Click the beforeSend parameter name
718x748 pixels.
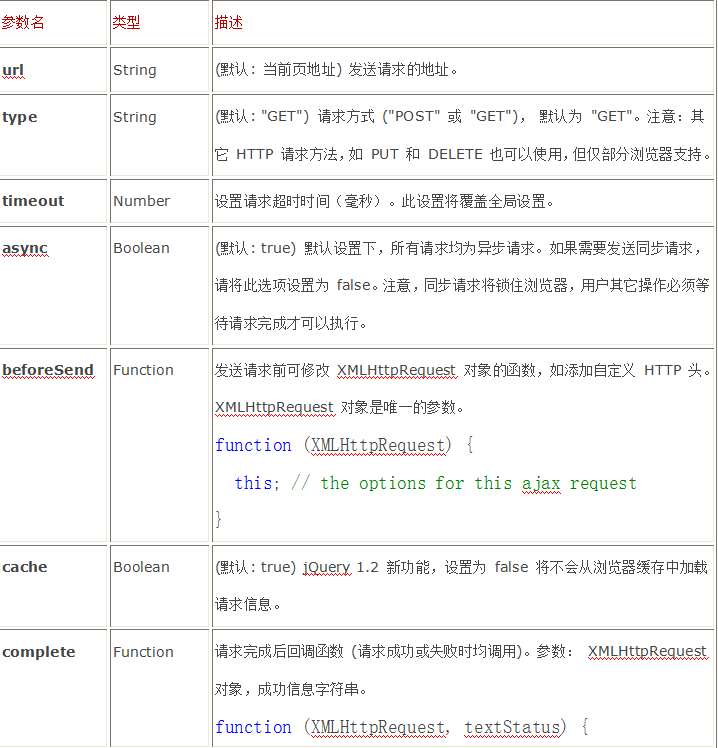point(48,370)
